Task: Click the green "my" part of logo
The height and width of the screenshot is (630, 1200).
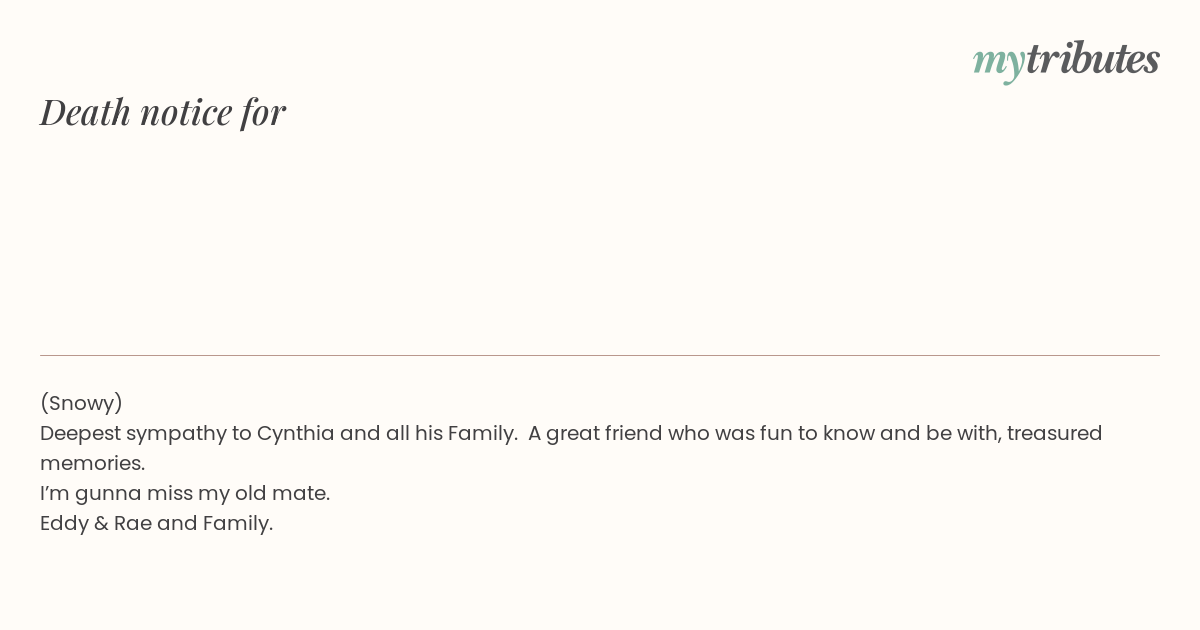Action: (x=999, y=63)
